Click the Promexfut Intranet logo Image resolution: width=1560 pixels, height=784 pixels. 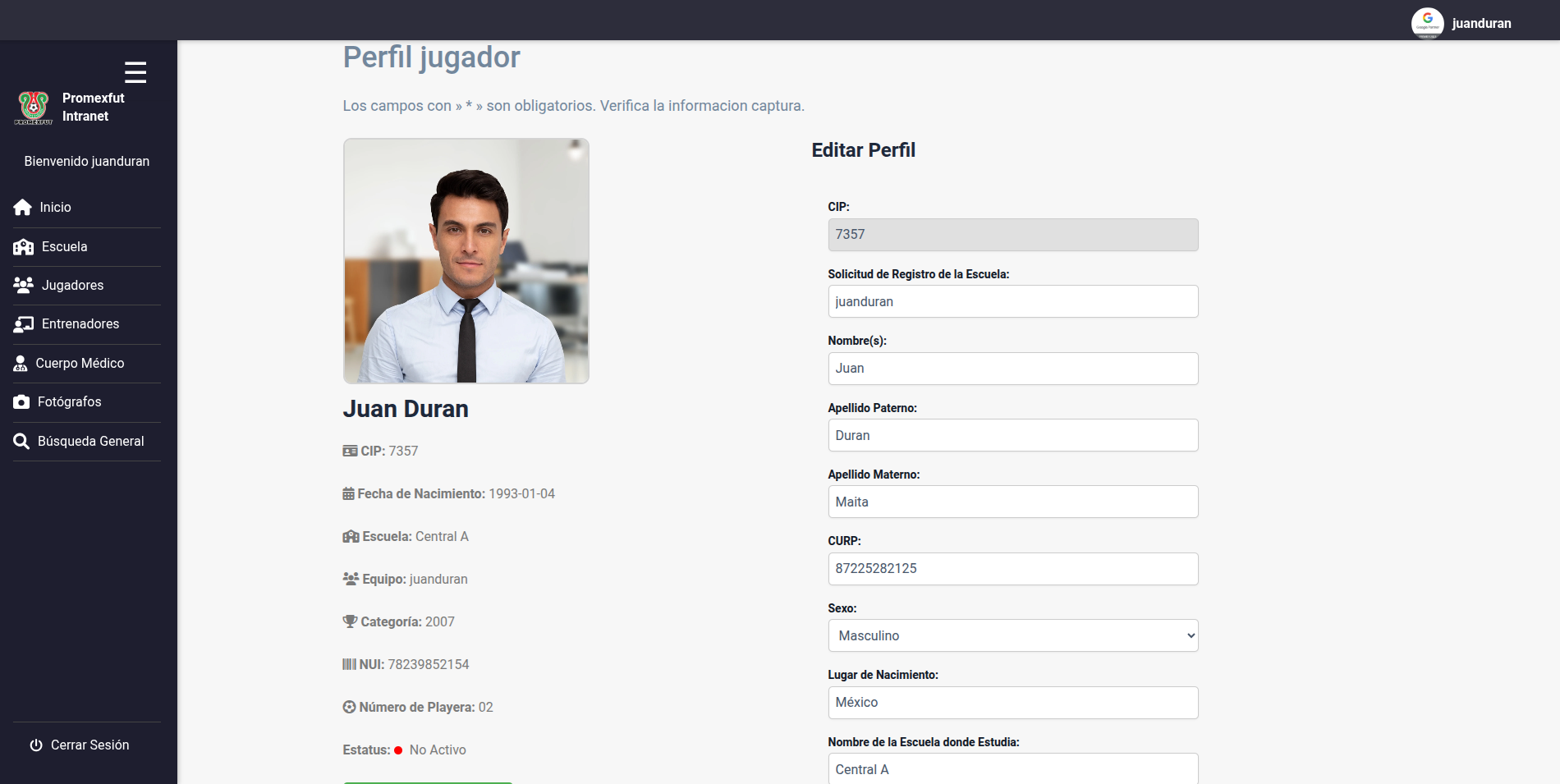coord(33,108)
